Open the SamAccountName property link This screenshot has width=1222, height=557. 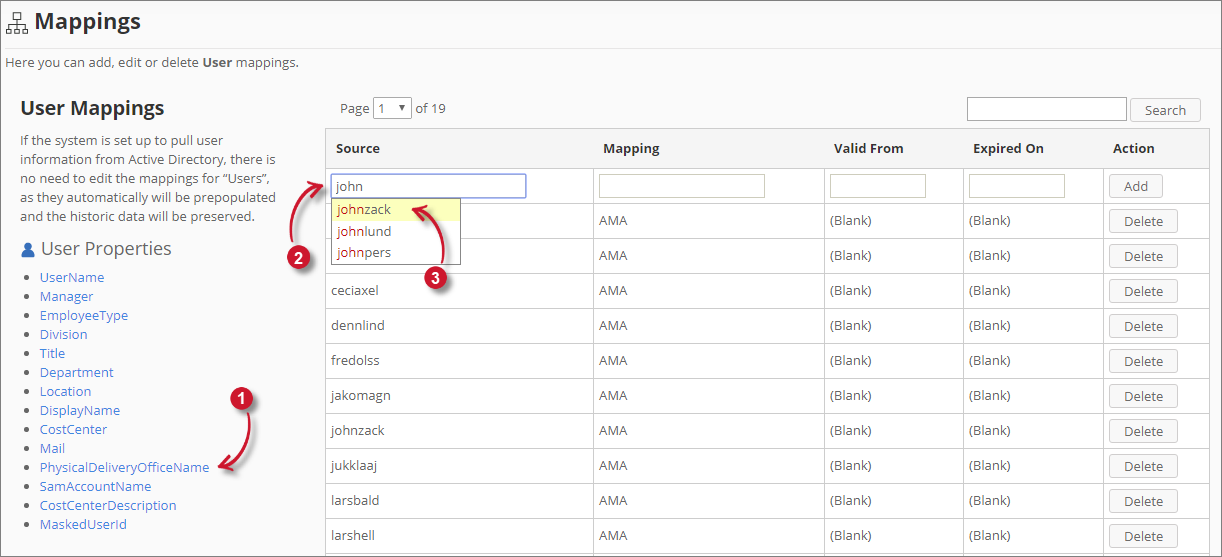pos(96,486)
